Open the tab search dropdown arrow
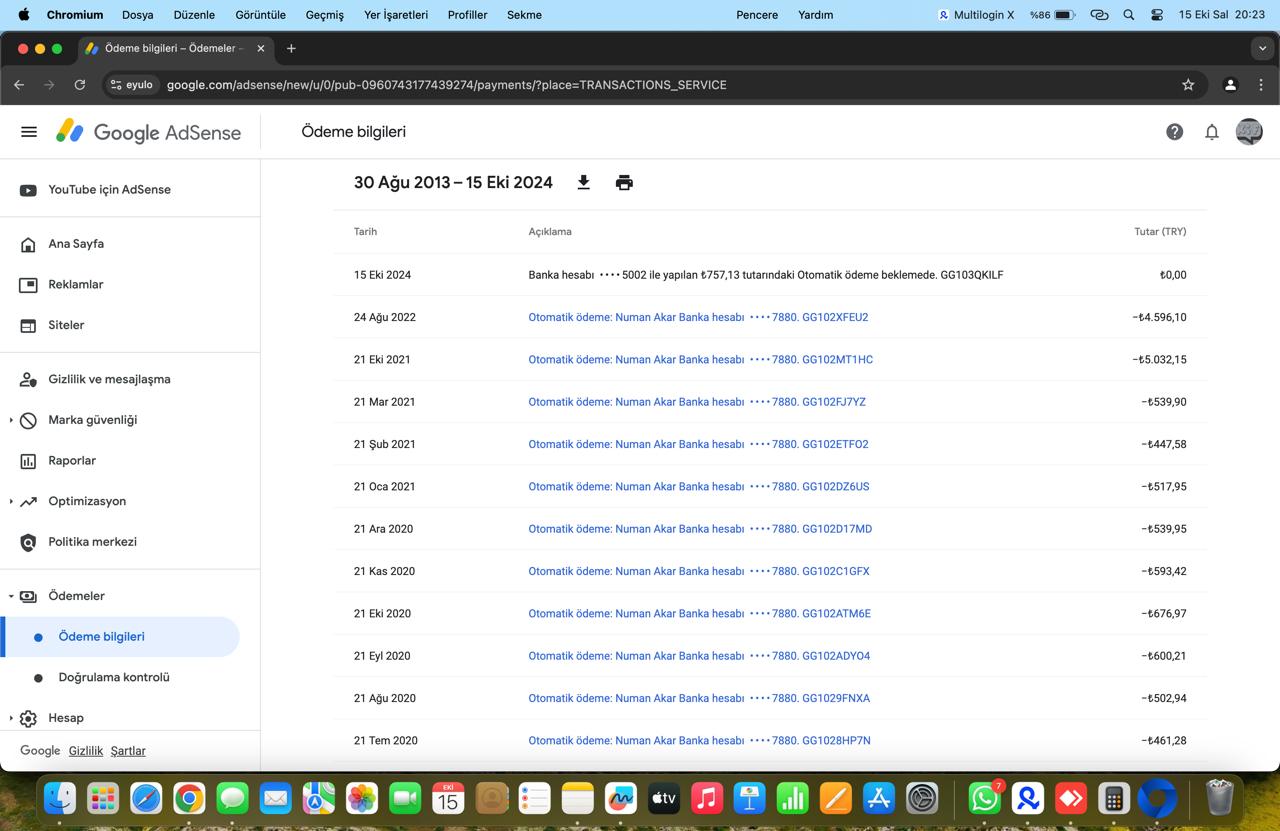This screenshot has width=1280, height=831. (x=1262, y=48)
